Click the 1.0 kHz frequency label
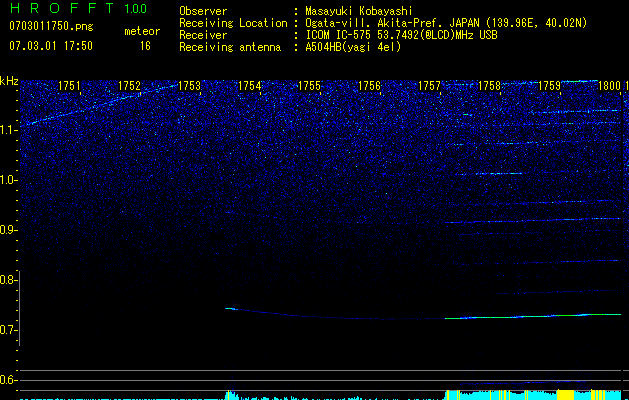The height and width of the screenshot is (400, 629). click(9, 180)
